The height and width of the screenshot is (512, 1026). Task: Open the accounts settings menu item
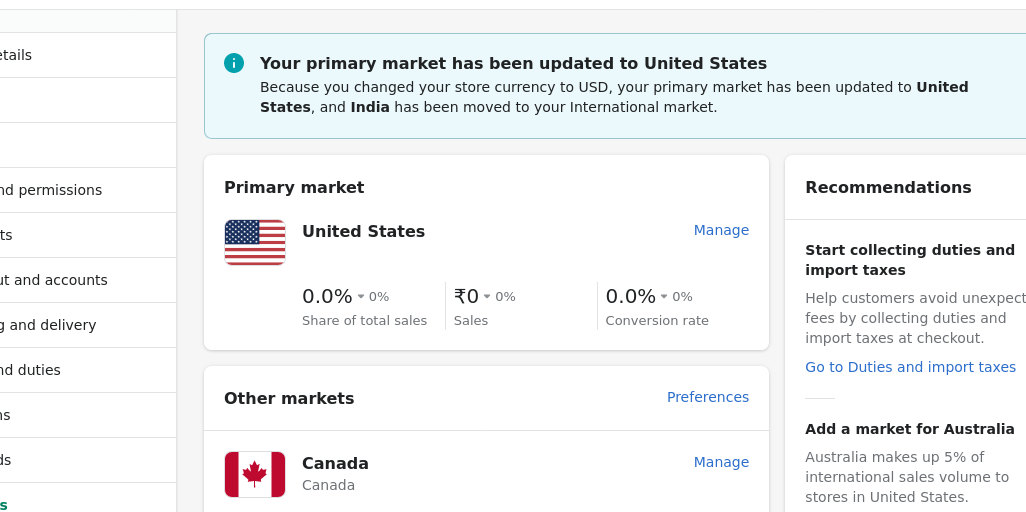54,280
